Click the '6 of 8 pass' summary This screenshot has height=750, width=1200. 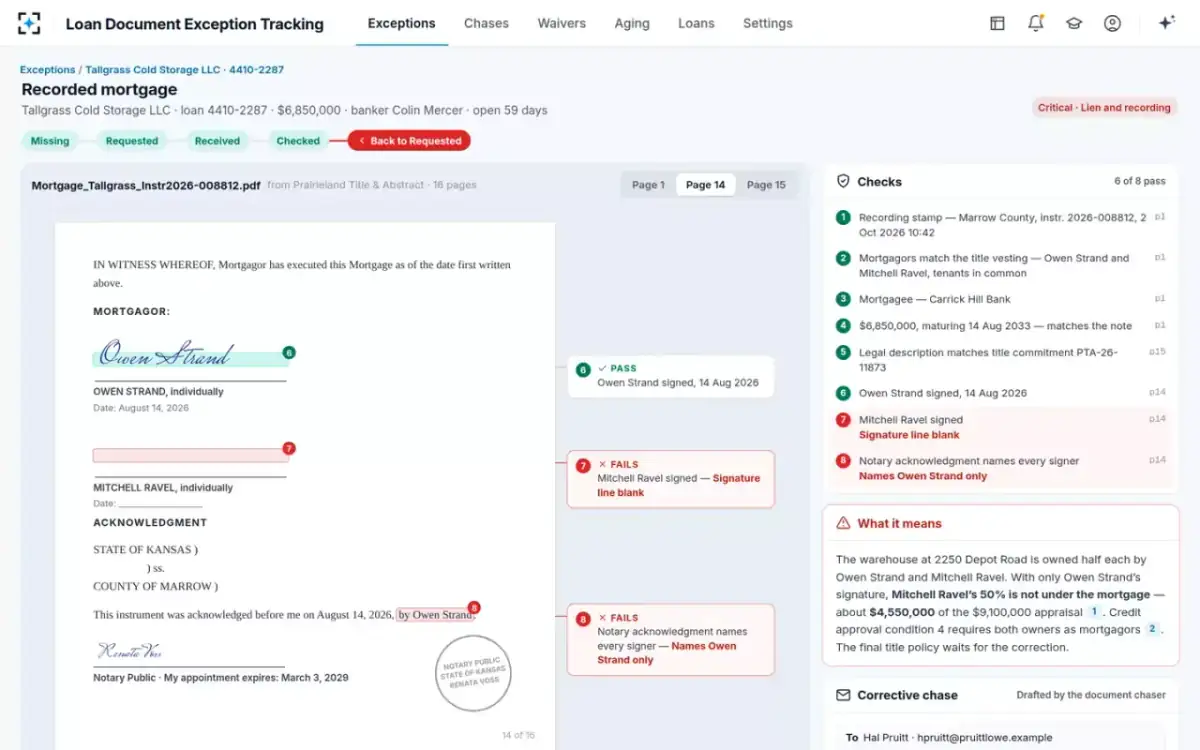1140,181
